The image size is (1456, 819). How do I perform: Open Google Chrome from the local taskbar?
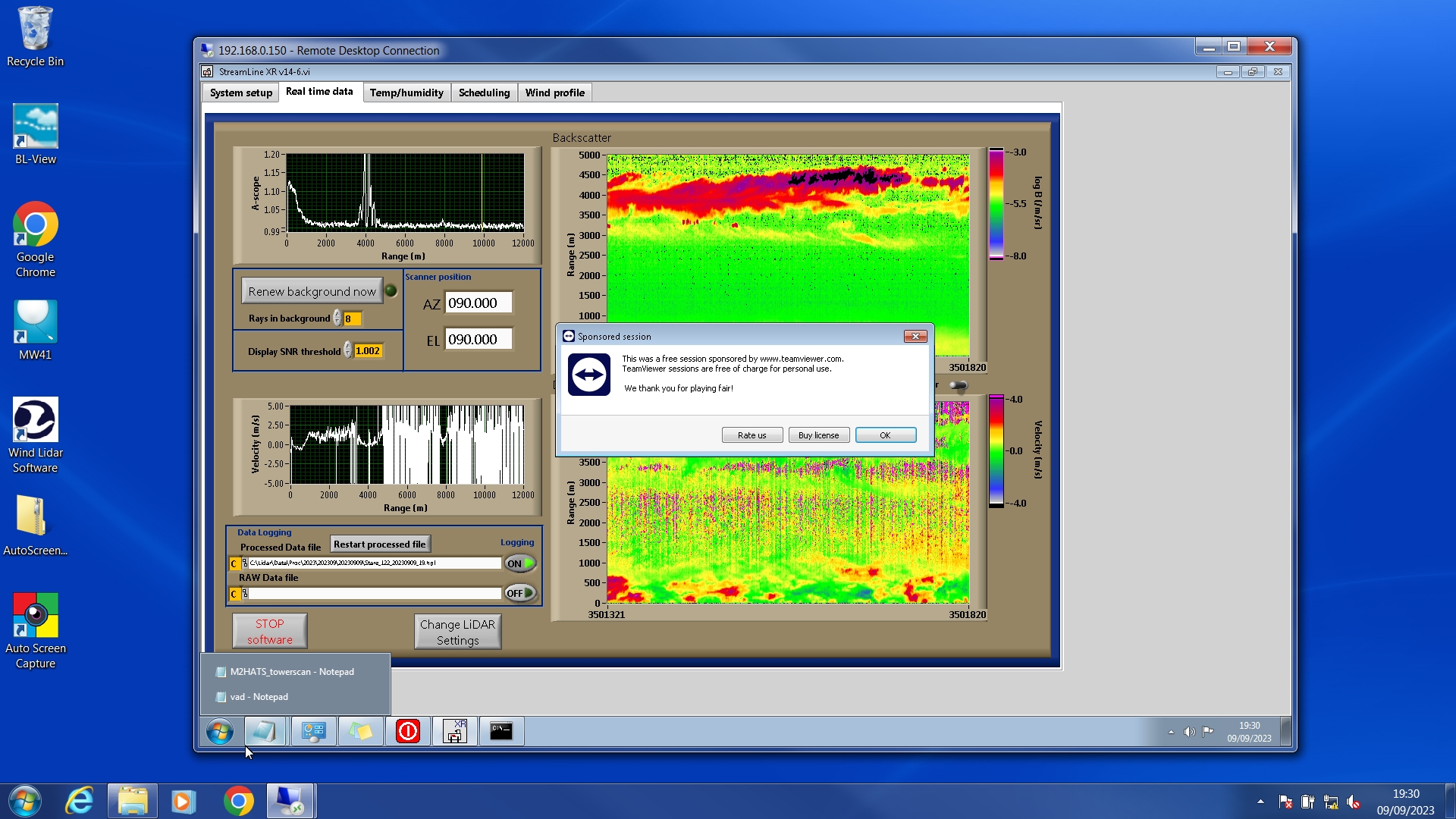238,801
